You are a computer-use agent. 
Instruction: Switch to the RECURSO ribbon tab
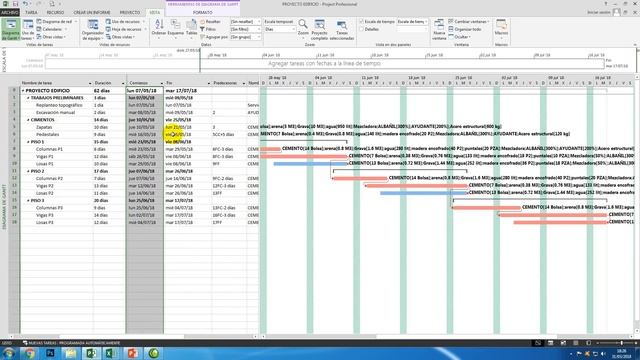click(x=55, y=12)
